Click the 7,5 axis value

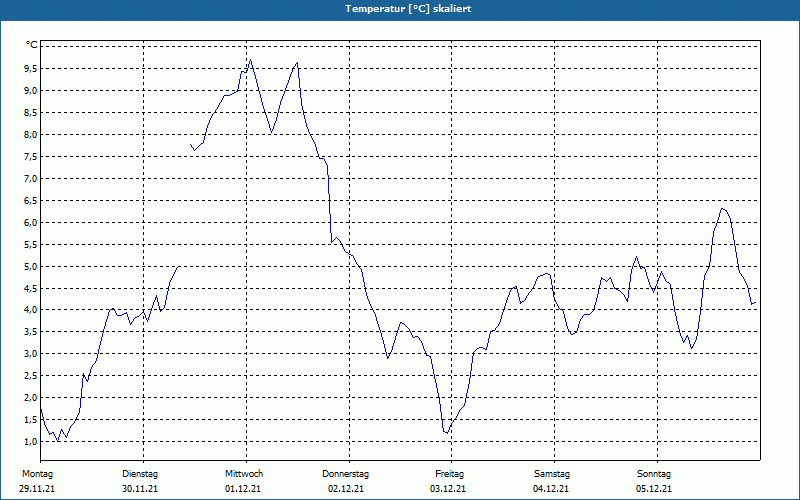coord(31,156)
